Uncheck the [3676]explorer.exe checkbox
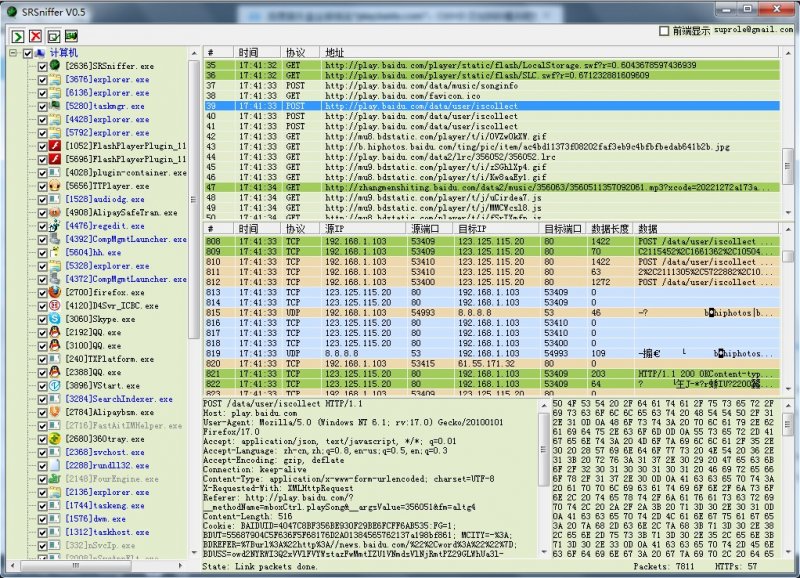The height and width of the screenshot is (578, 800). [x=43, y=80]
